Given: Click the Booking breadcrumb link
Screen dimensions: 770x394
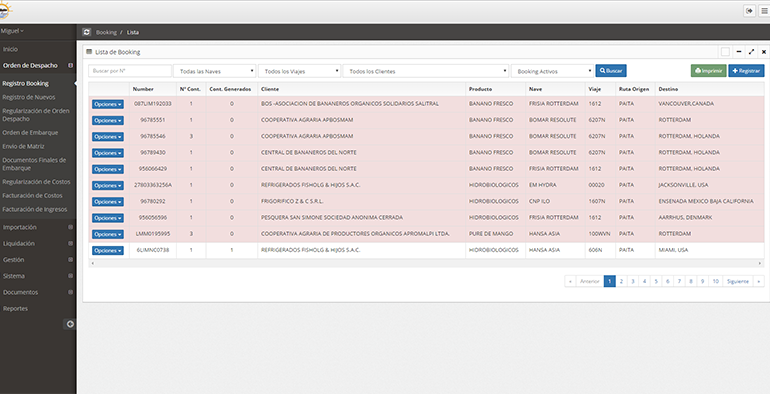Looking at the screenshot, I should tap(106, 32).
